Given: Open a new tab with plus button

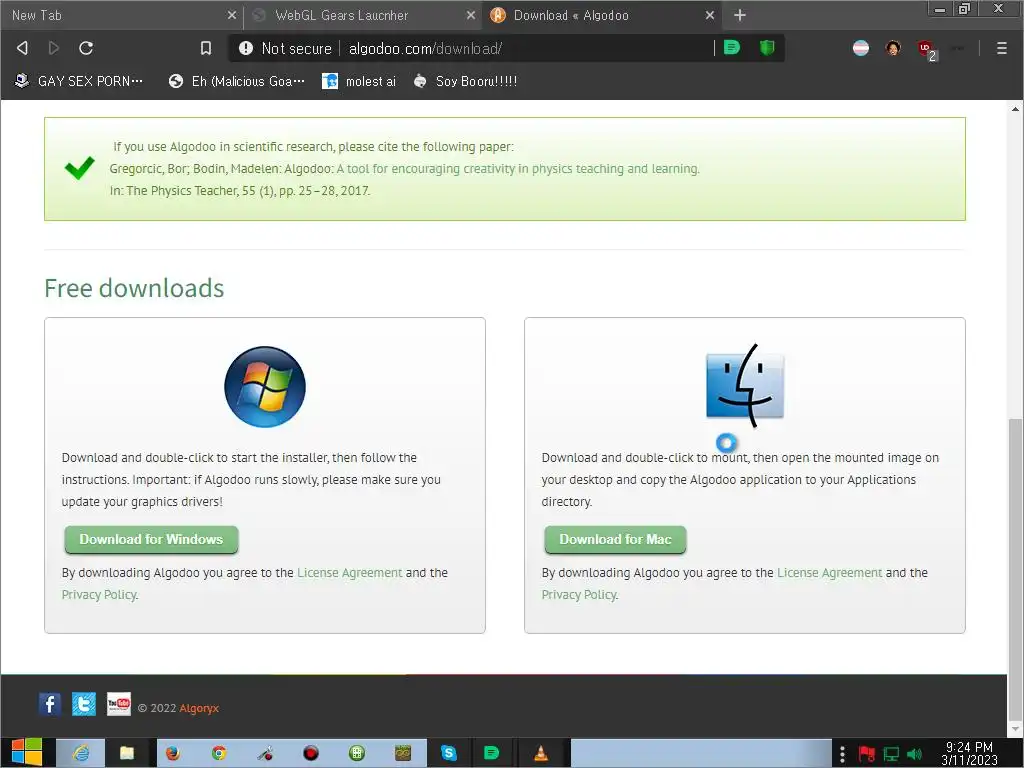Looking at the screenshot, I should coord(739,15).
